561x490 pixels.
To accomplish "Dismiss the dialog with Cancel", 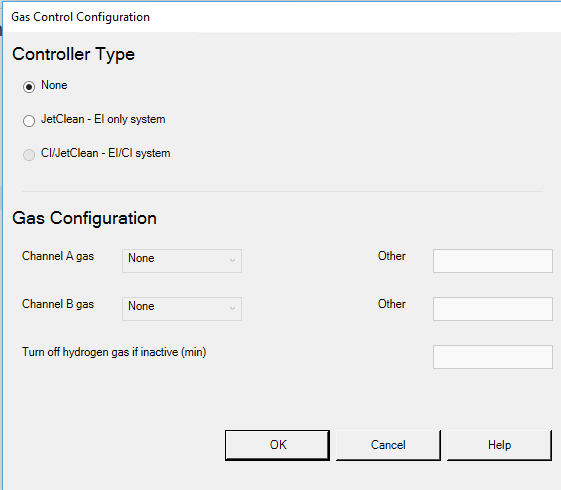I will (x=388, y=445).
